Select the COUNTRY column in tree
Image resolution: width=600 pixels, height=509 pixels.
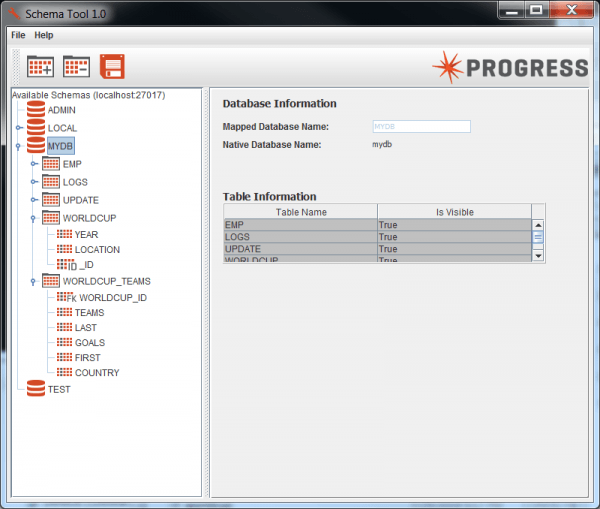click(96, 373)
